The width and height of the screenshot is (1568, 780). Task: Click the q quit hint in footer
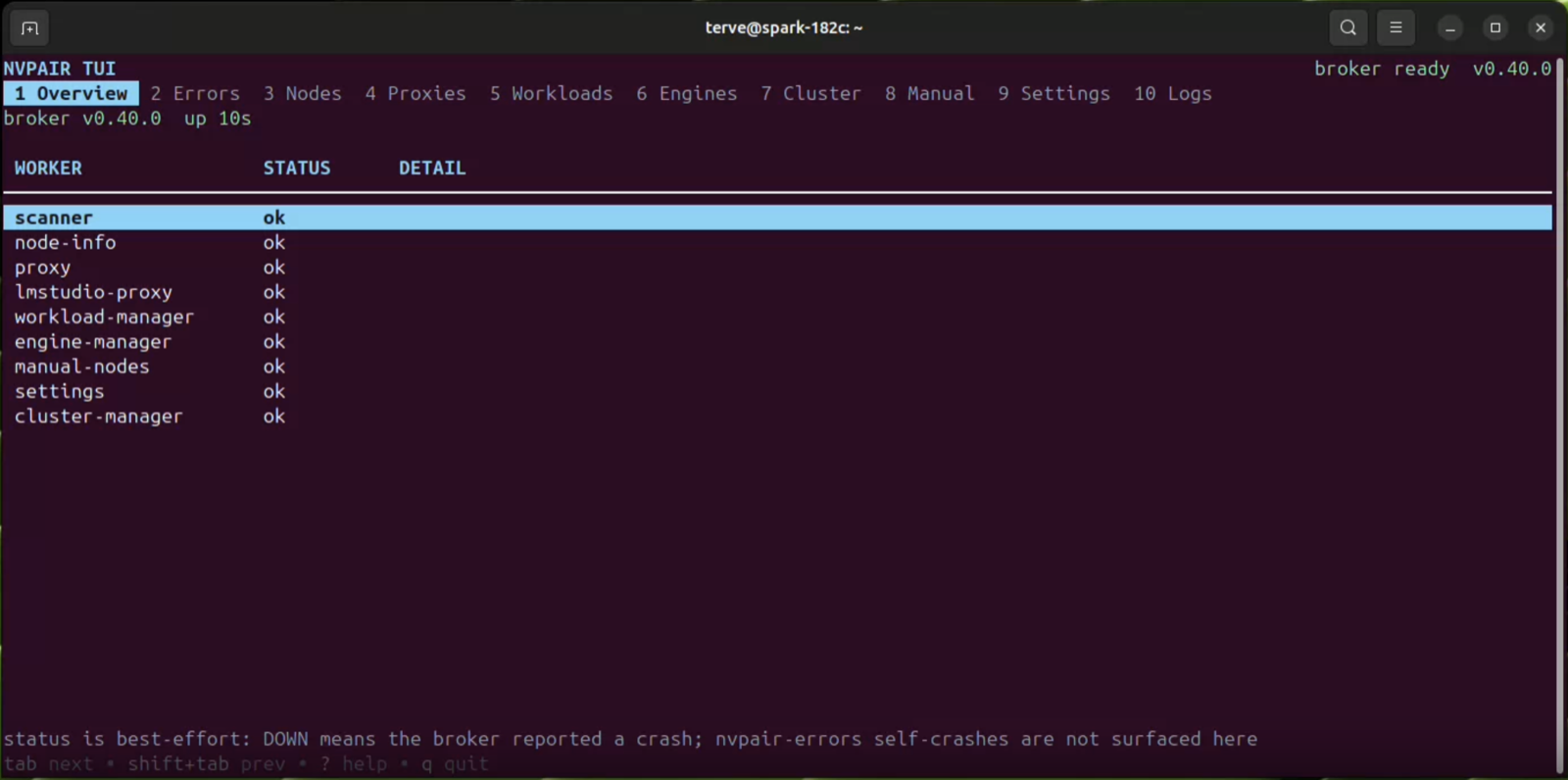(454, 763)
